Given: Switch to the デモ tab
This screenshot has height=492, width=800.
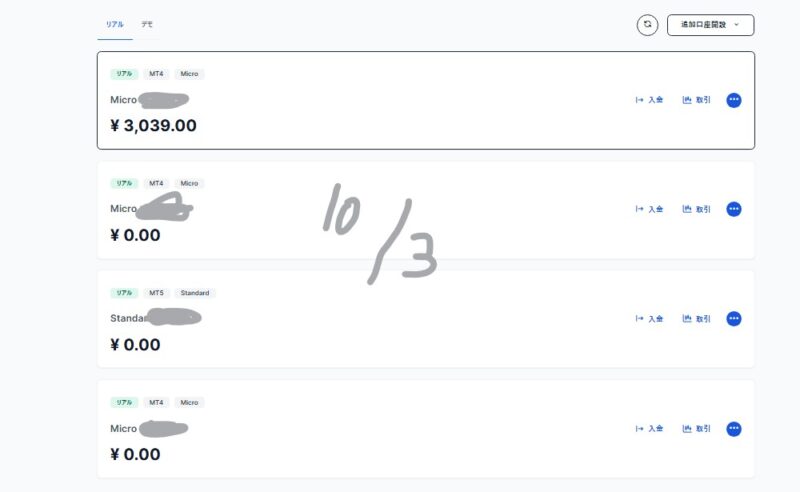Looking at the screenshot, I should tap(147, 24).
